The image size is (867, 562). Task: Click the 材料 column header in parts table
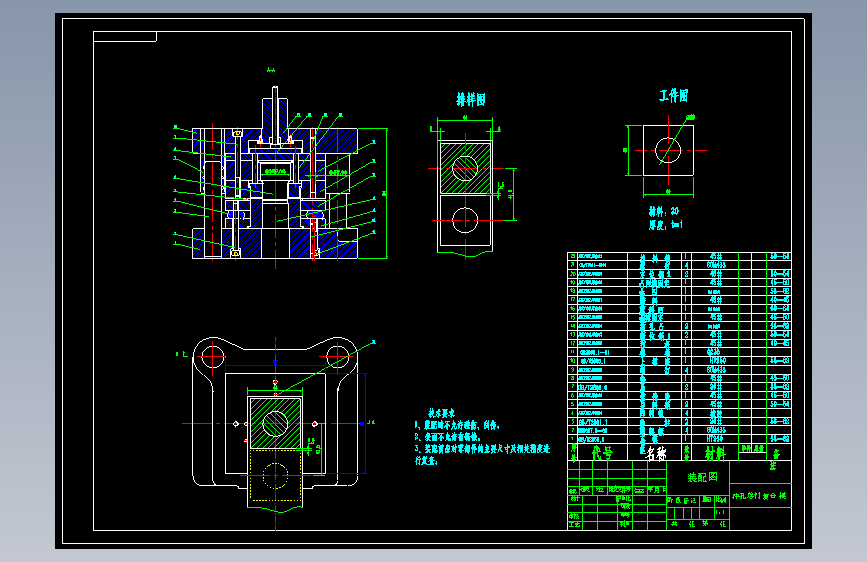tap(715, 453)
